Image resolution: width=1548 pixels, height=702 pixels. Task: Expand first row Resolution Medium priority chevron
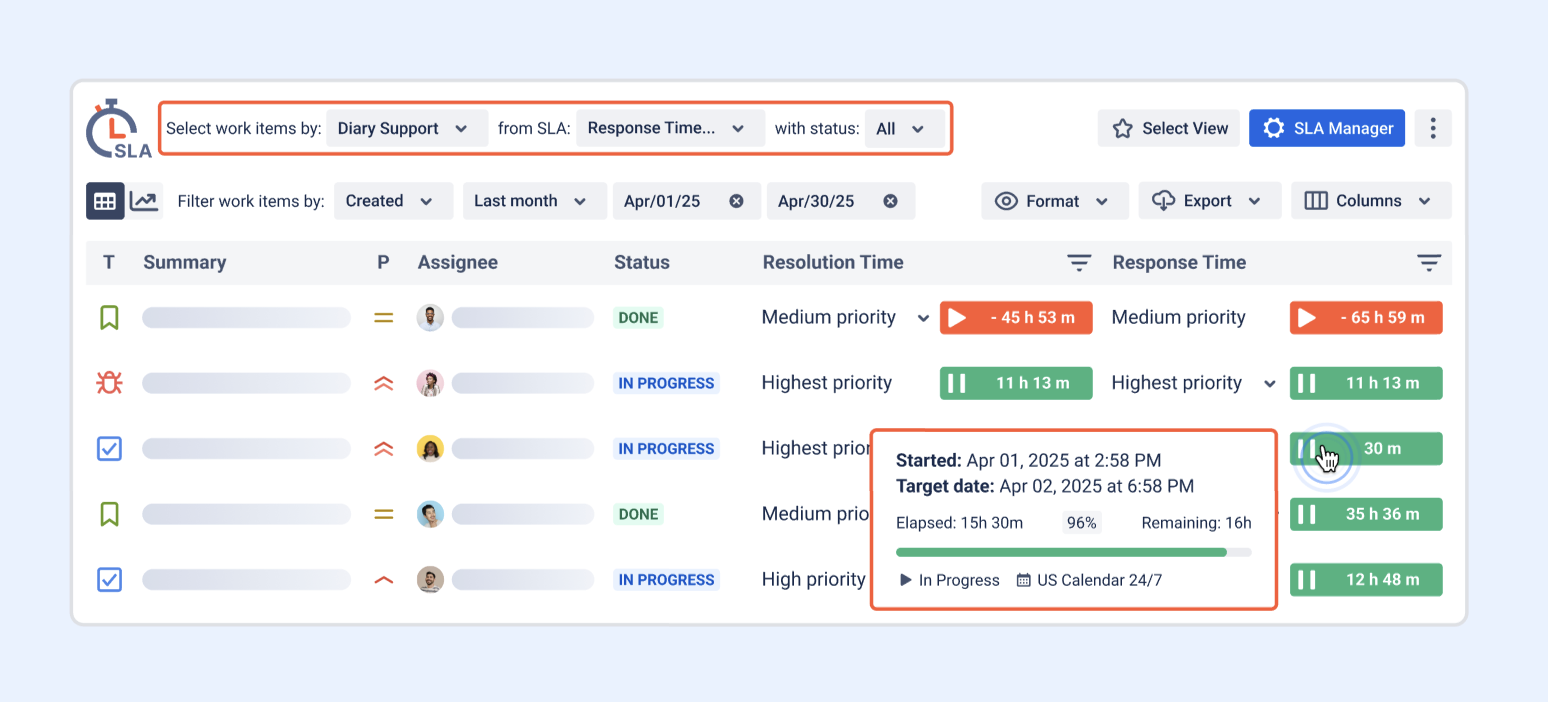(922, 319)
